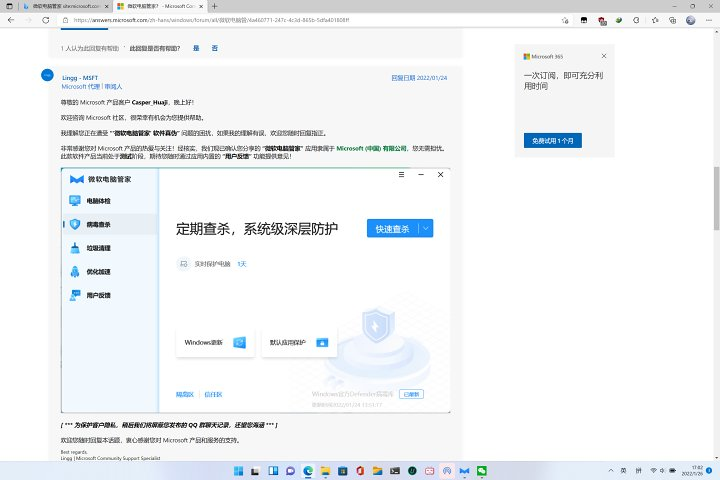The image size is (720, 480).
Task: Close the first Bing search tab
Action: 107,6
